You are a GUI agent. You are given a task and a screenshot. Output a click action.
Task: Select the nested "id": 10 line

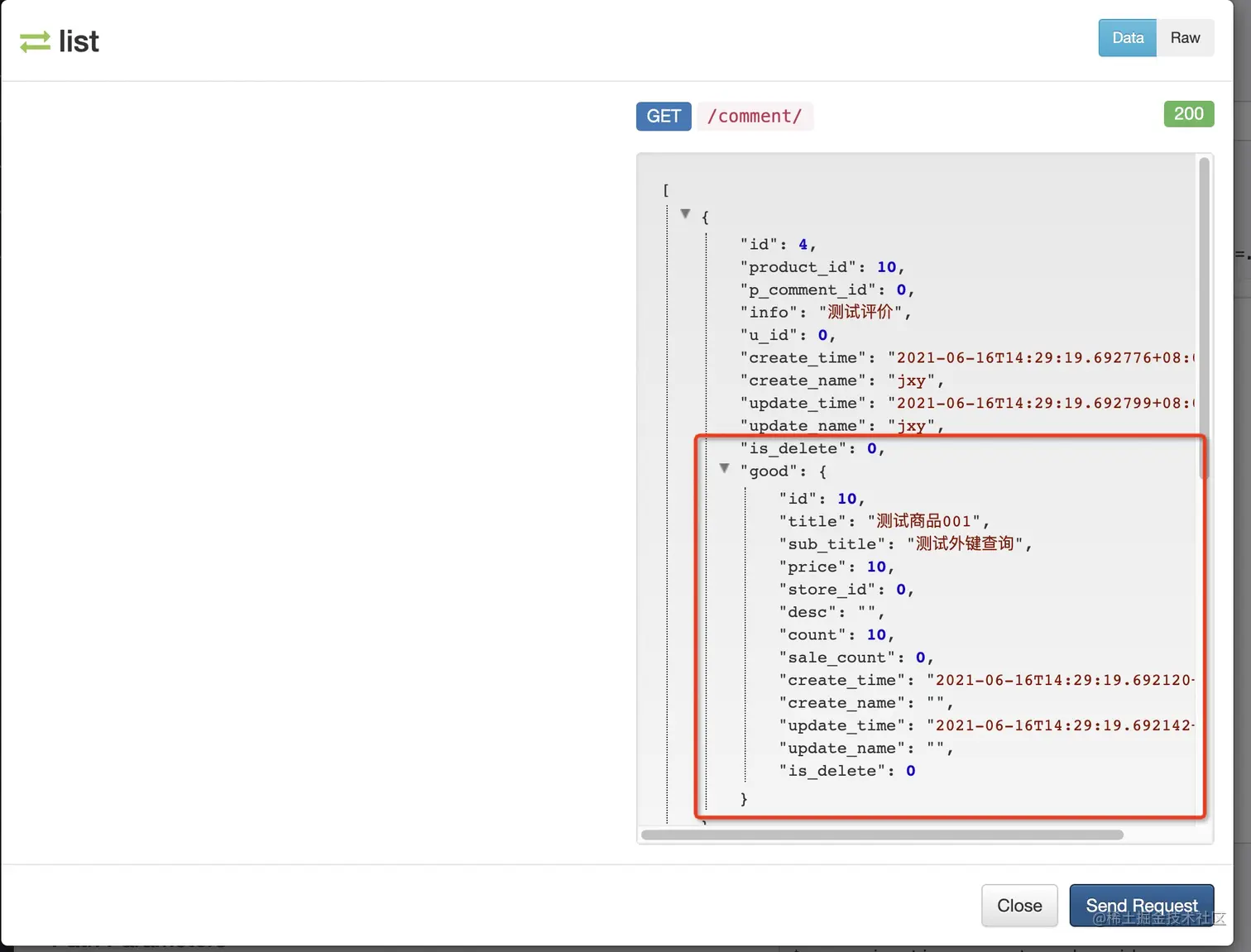tap(822, 499)
